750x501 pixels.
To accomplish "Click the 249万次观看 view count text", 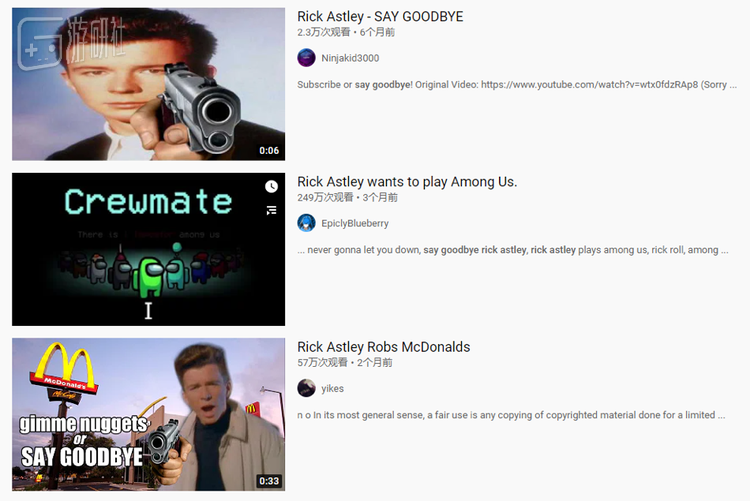I will pos(325,198).
